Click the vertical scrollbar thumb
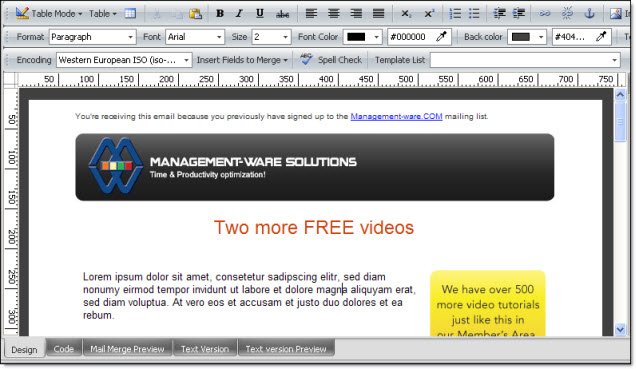Viewport: 636px width, 369px height. (x=620, y=121)
